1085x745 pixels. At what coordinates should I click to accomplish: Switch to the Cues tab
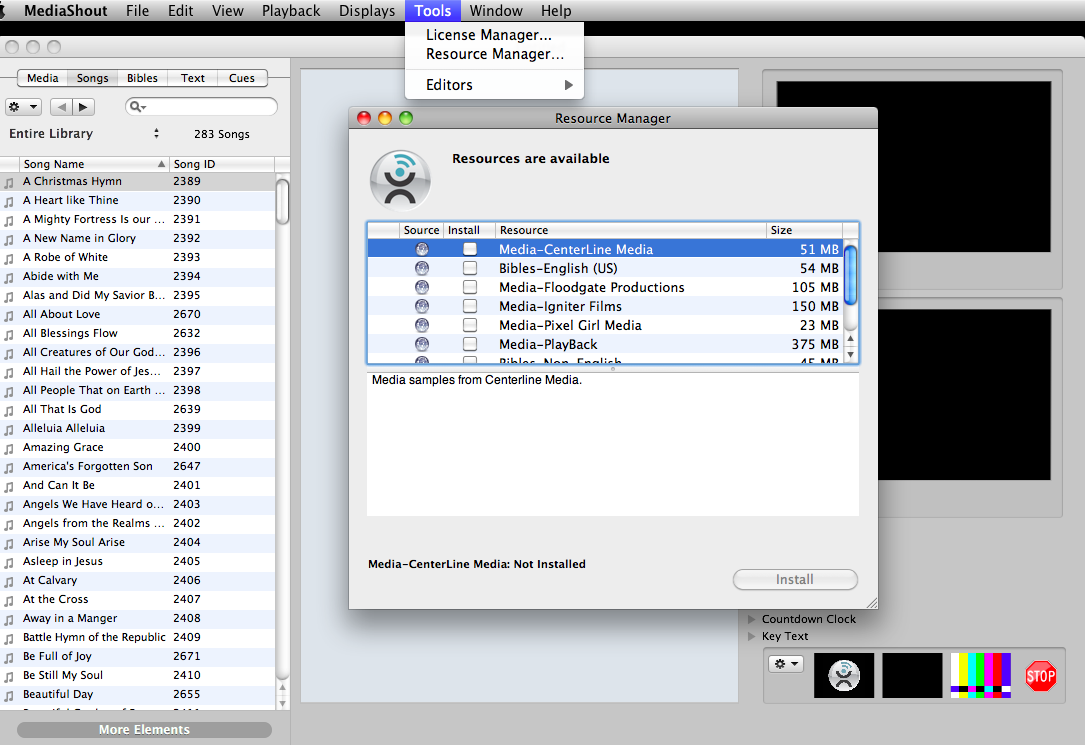[x=242, y=78]
